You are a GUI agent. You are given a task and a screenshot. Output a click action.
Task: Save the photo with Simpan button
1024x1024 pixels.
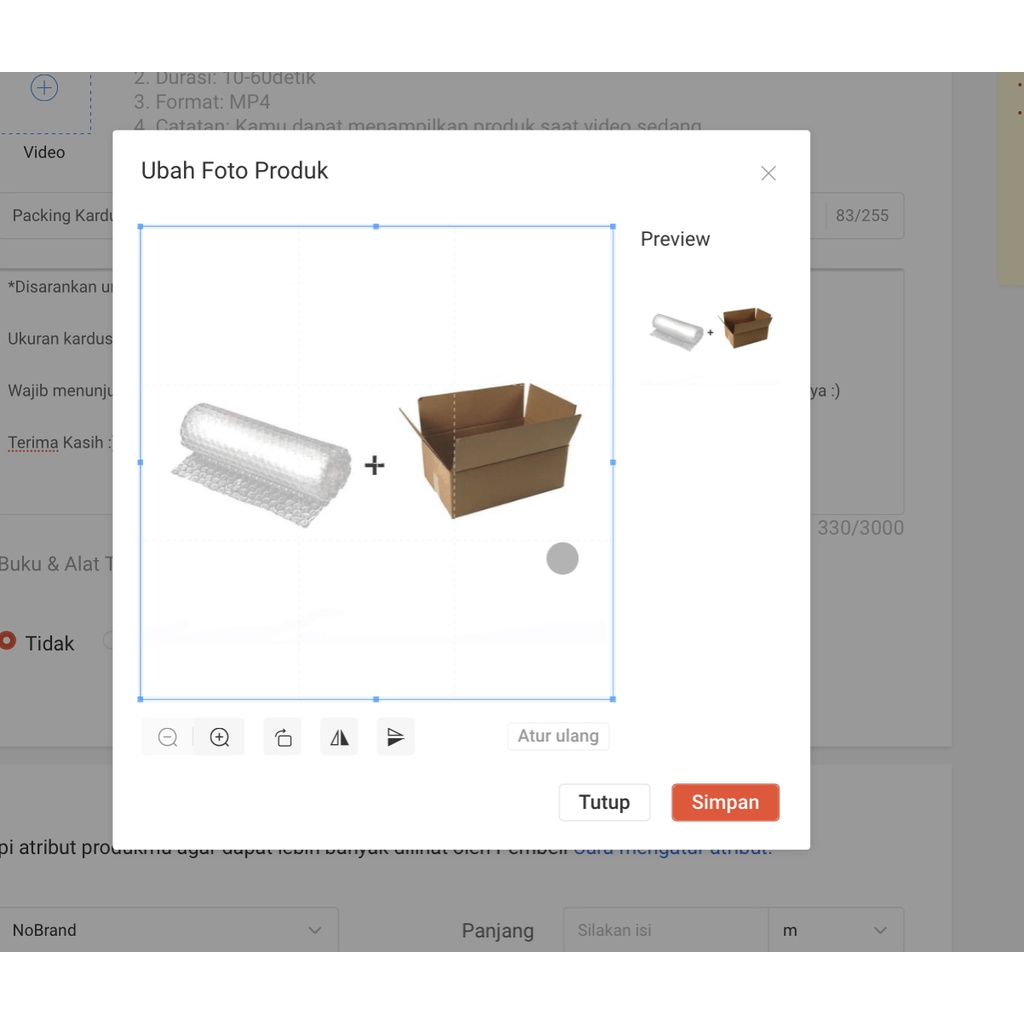pyautogui.click(x=725, y=802)
